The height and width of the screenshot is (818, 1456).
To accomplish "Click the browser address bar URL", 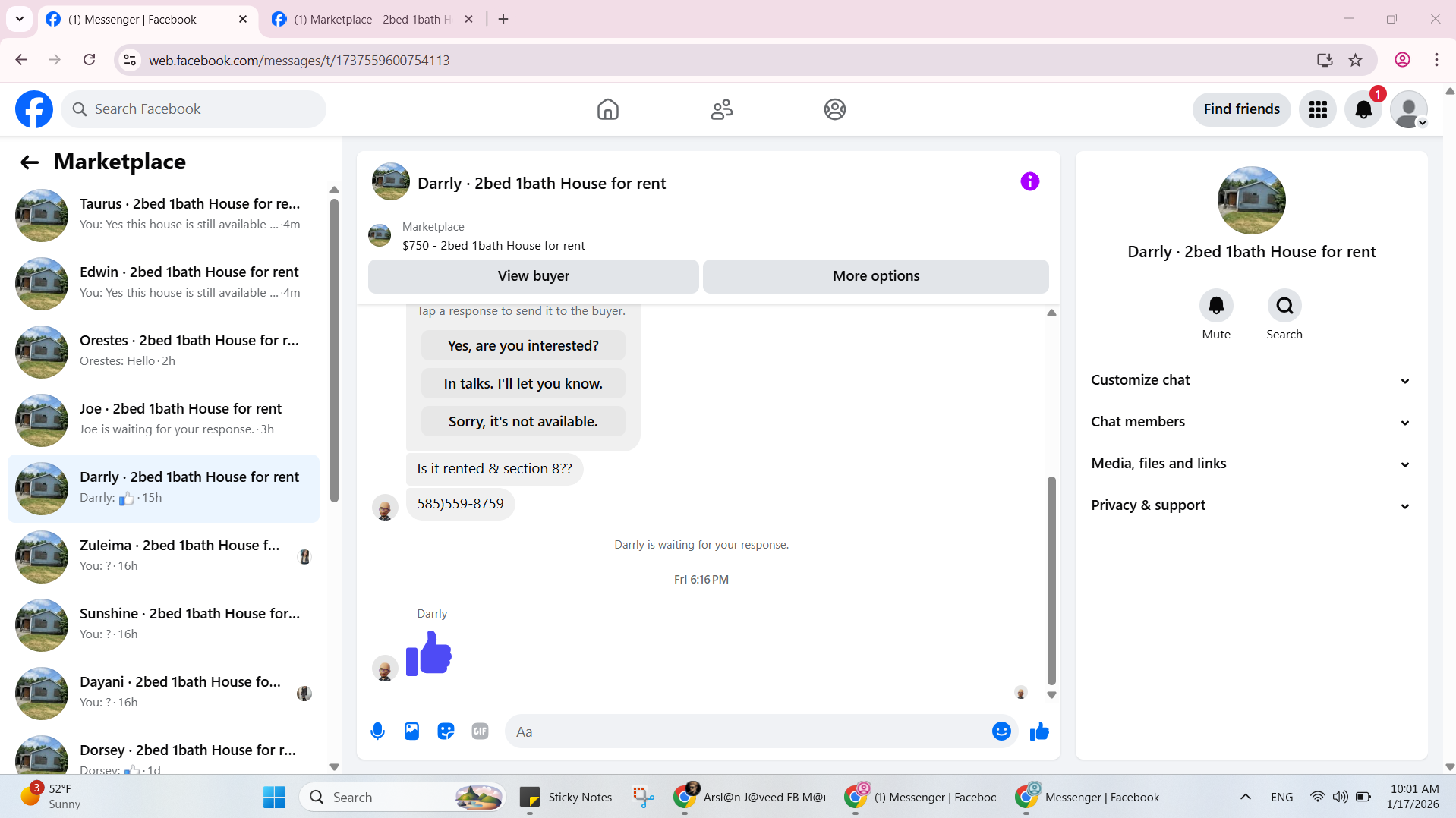I will pos(299,60).
